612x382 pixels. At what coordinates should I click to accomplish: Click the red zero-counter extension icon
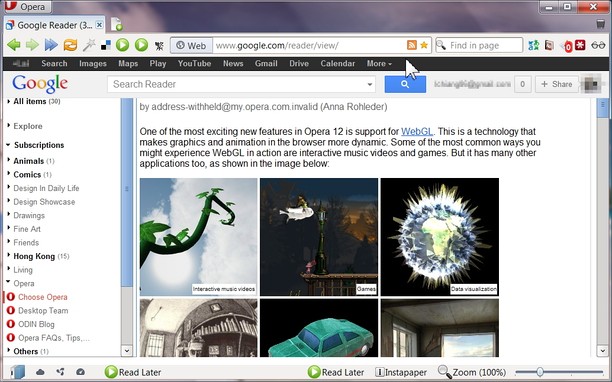(x=567, y=47)
